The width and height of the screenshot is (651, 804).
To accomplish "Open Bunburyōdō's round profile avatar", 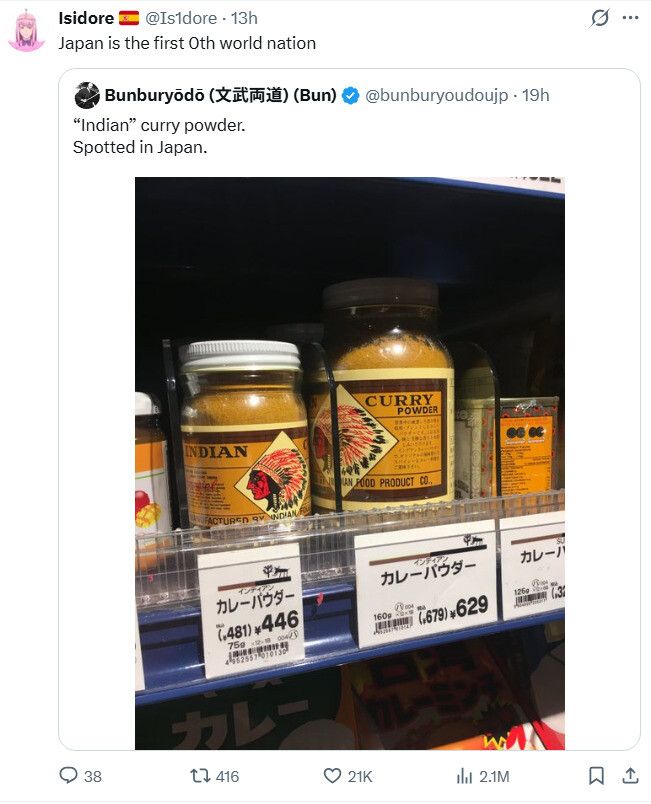I will pyautogui.click(x=87, y=95).
